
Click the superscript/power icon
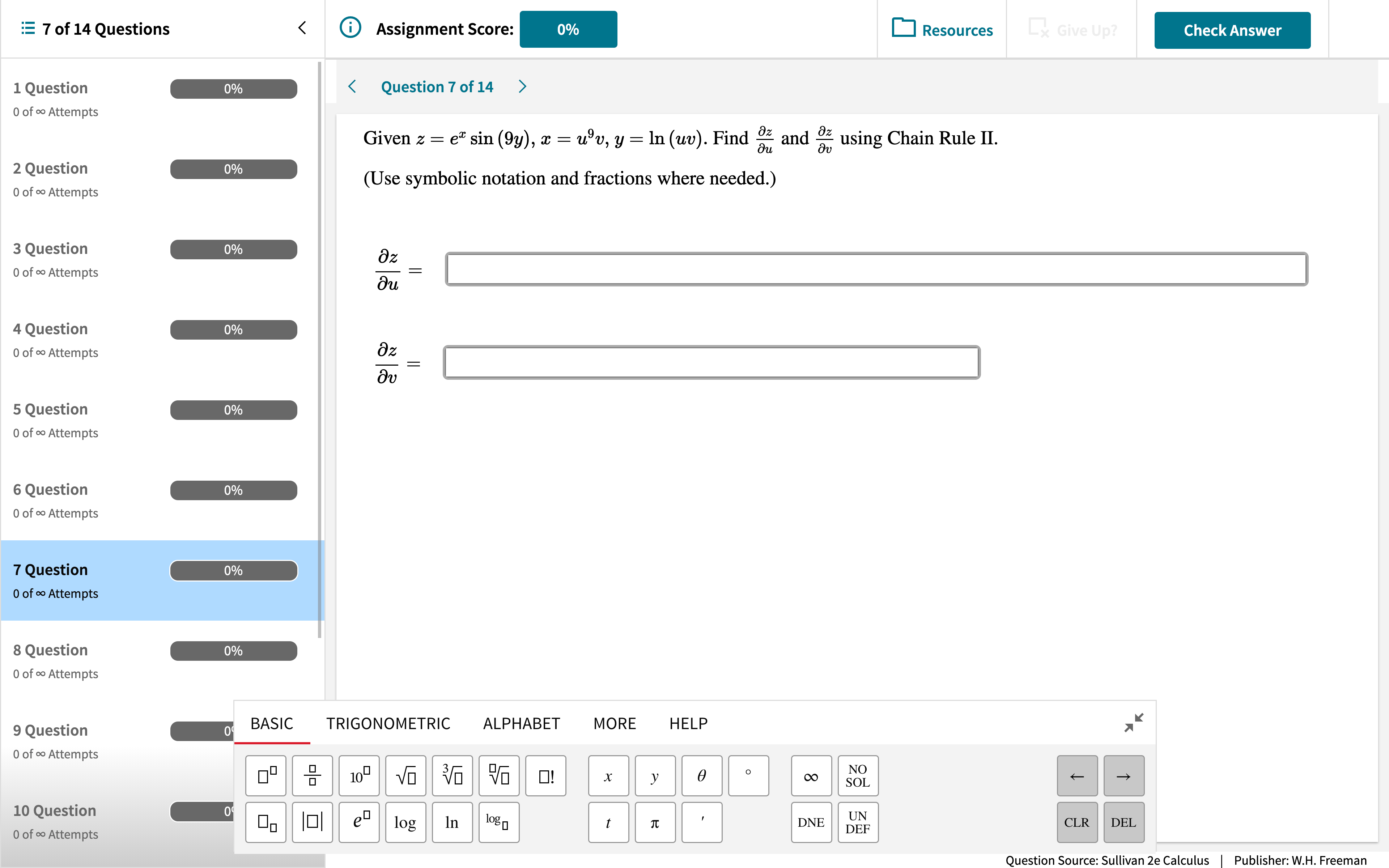[x=265, y=775]
